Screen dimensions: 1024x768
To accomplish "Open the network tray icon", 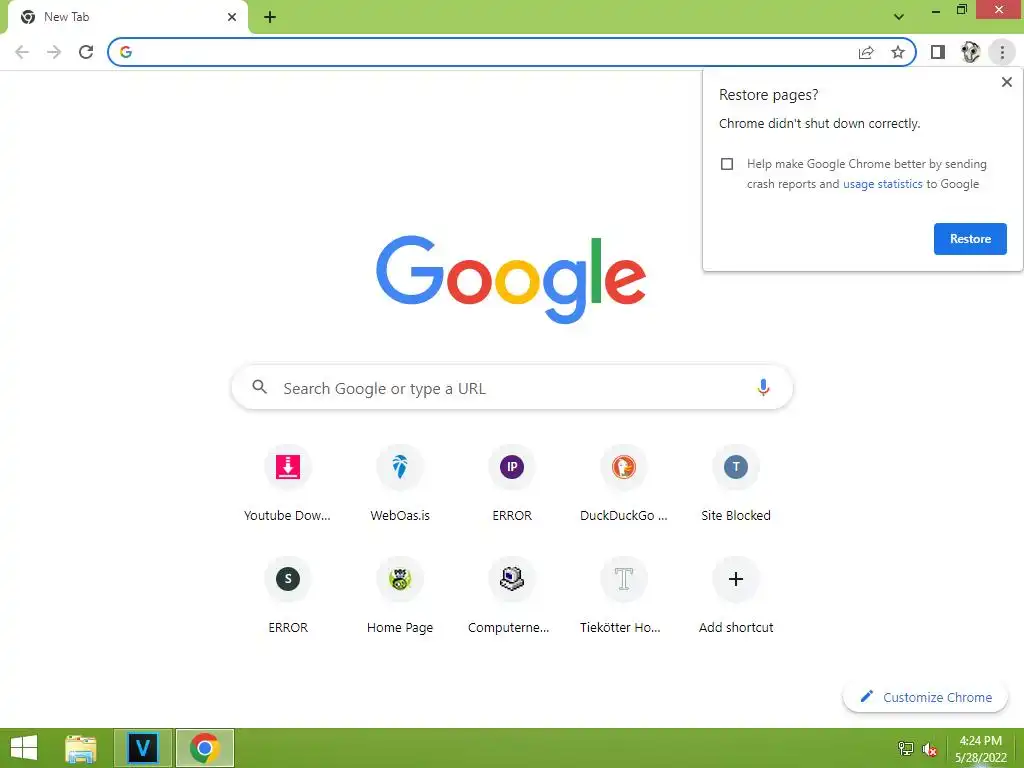I will (x=906, y=749).
